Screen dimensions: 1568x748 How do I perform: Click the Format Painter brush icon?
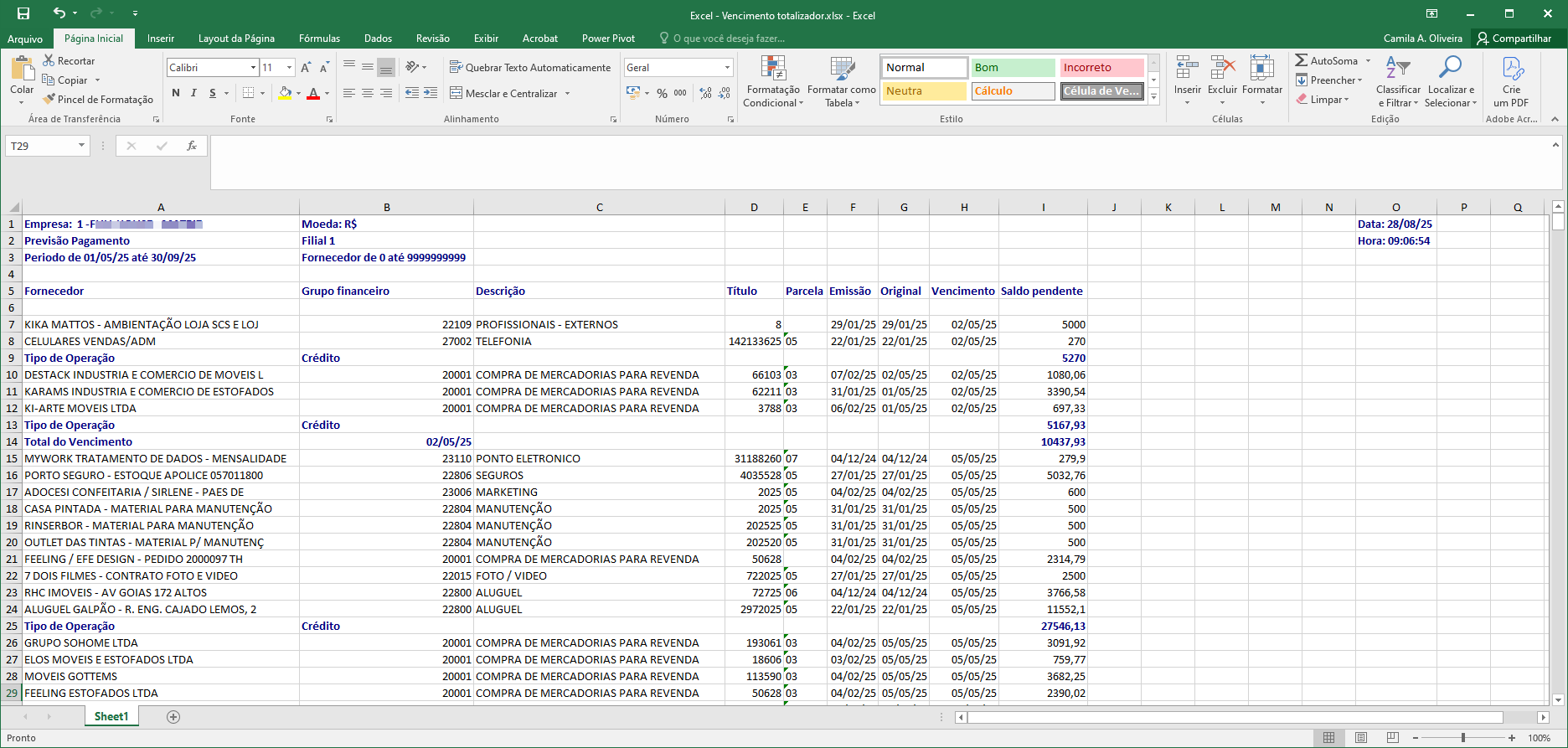(49, 99)
